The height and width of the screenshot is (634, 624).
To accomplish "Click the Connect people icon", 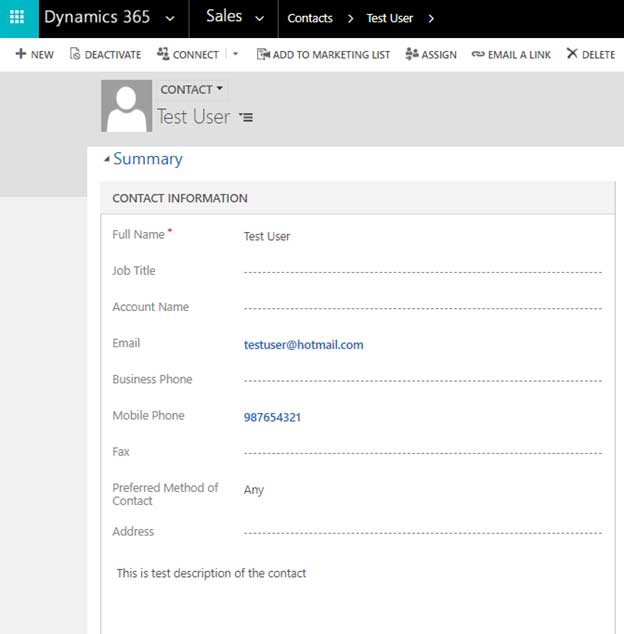I will (163, 54).
